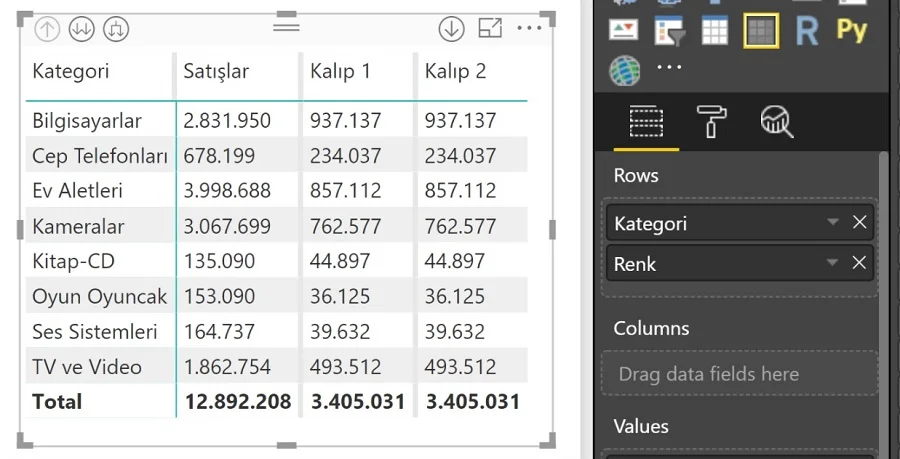Go to next level in hierarchy icon
The image size is (900, 459).
pyautogui.click(x=81, y=30)
